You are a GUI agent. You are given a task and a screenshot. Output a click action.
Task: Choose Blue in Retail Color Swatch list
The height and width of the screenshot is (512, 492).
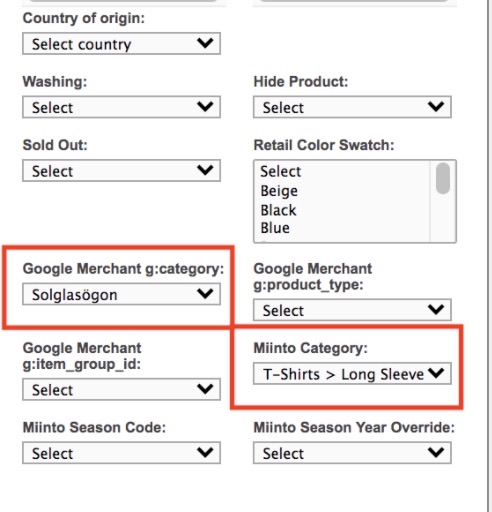(275, 228)
